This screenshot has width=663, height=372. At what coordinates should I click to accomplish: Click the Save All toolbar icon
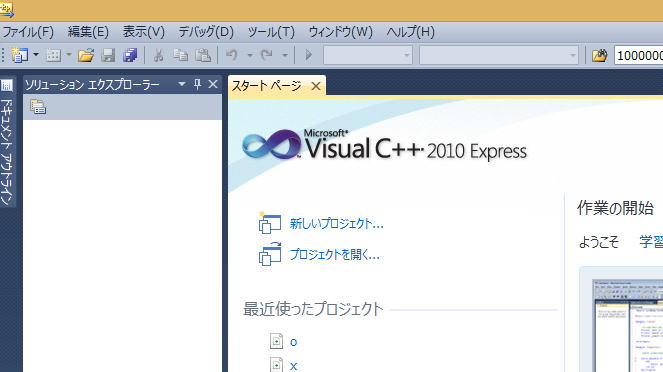tap(130, 55)
